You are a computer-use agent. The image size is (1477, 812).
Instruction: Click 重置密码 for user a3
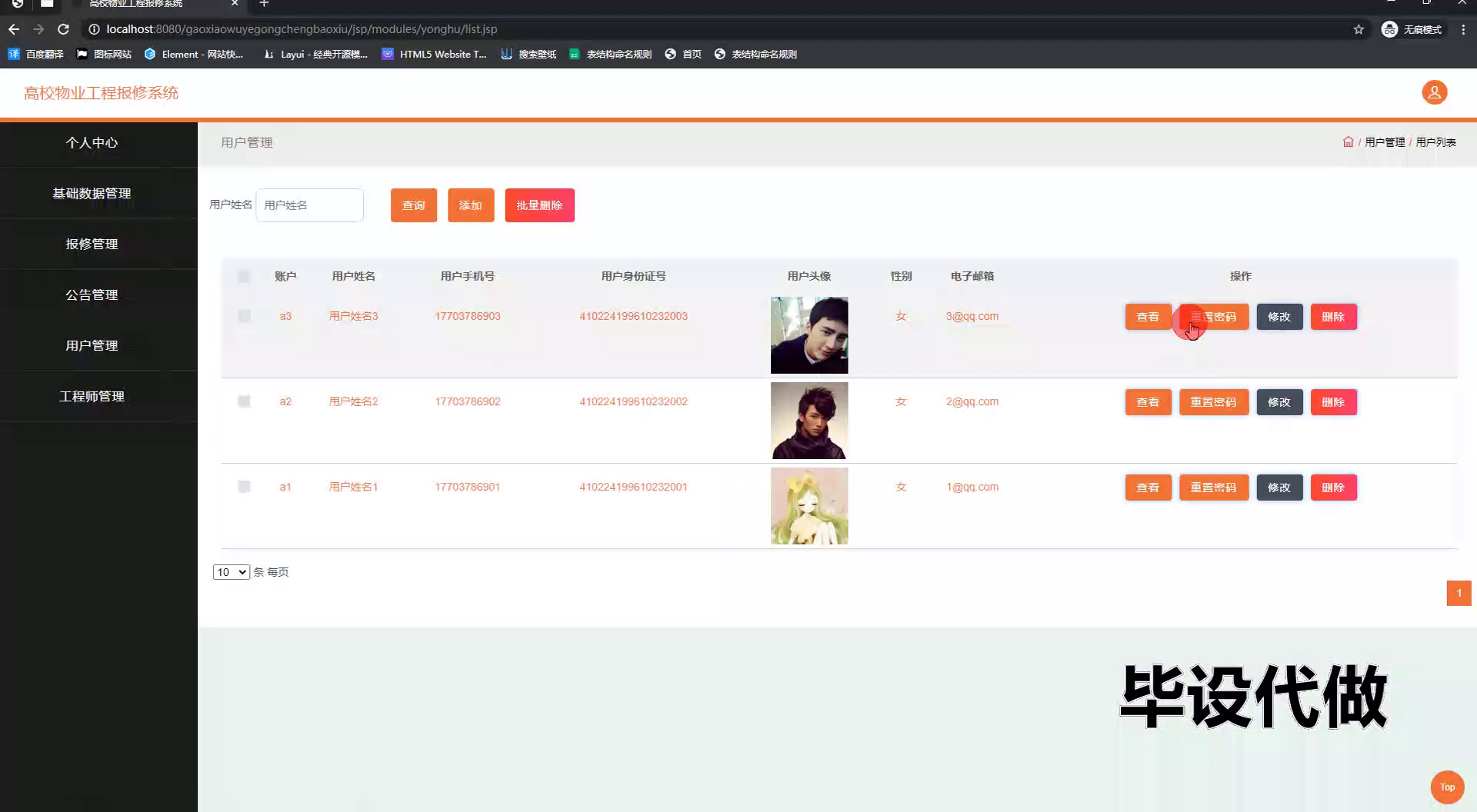pos(1214,317)
